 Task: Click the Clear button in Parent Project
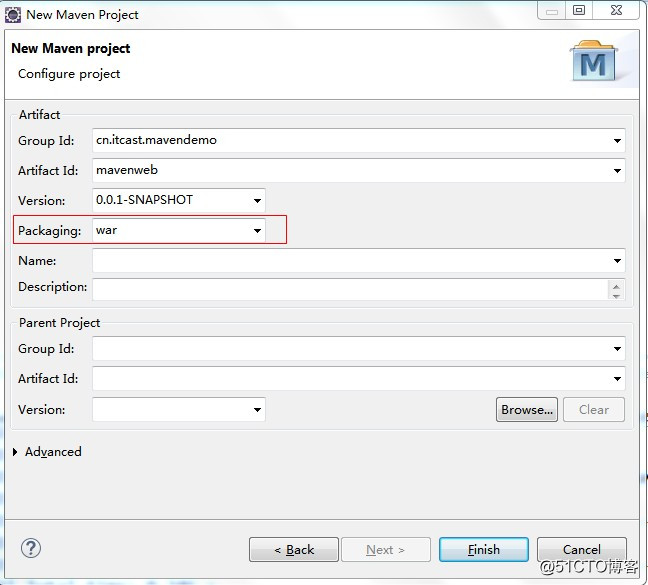tap(593, 410)
